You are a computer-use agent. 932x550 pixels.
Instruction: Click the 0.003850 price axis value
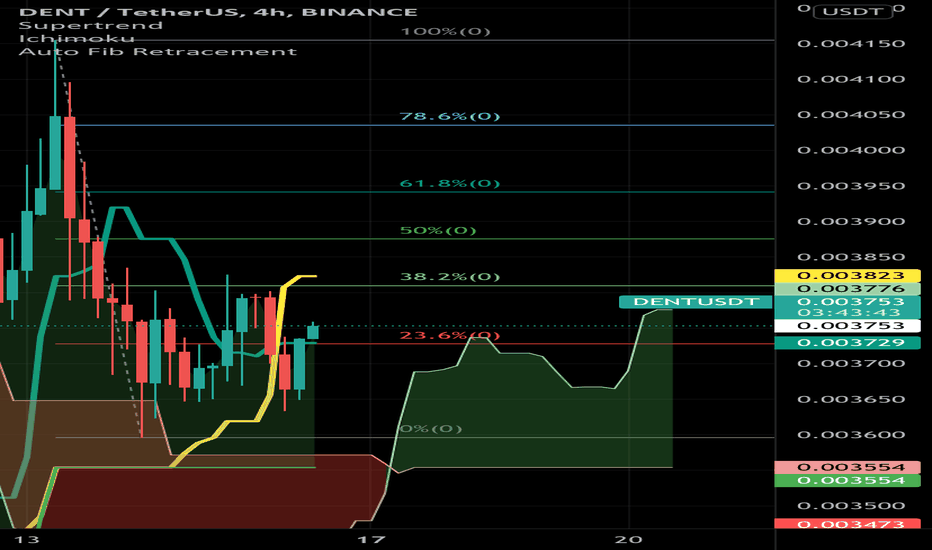point(851,257)
